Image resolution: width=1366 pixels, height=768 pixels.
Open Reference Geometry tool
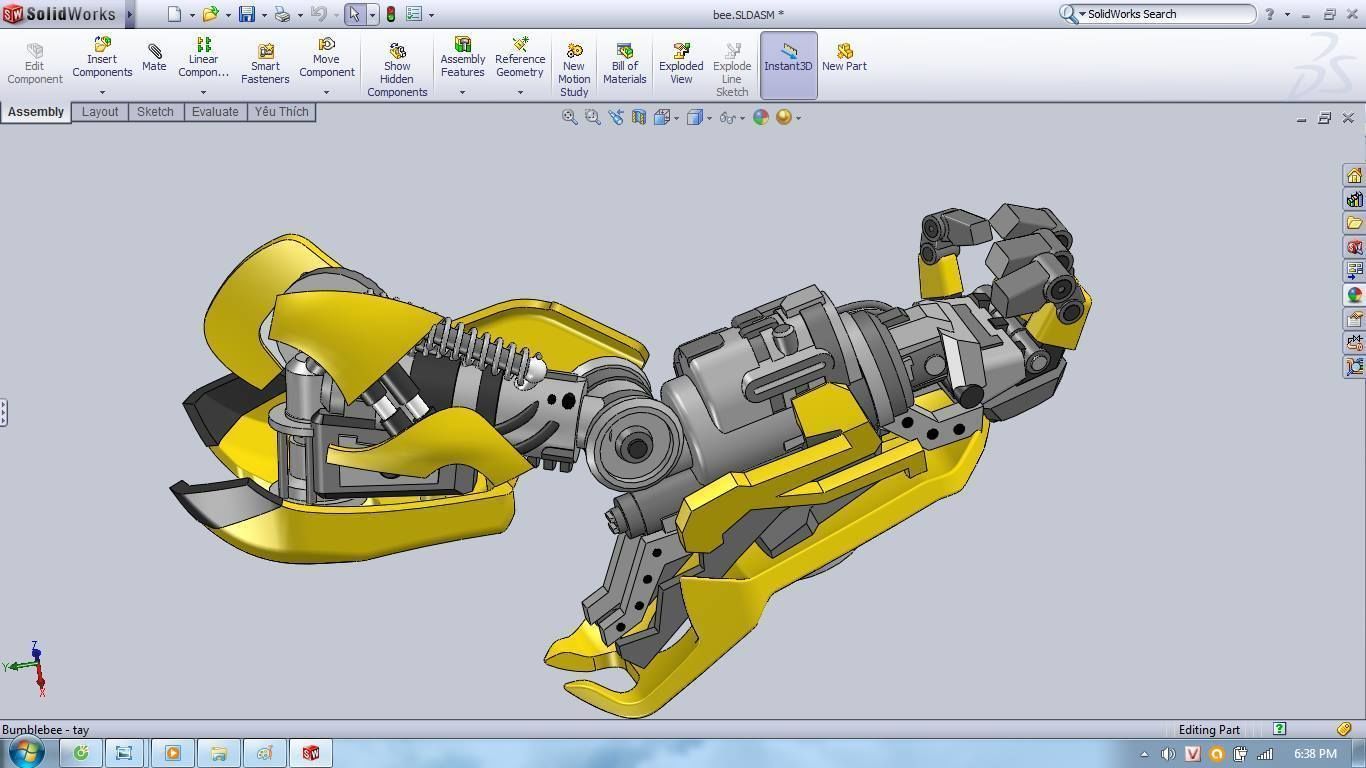520,58
